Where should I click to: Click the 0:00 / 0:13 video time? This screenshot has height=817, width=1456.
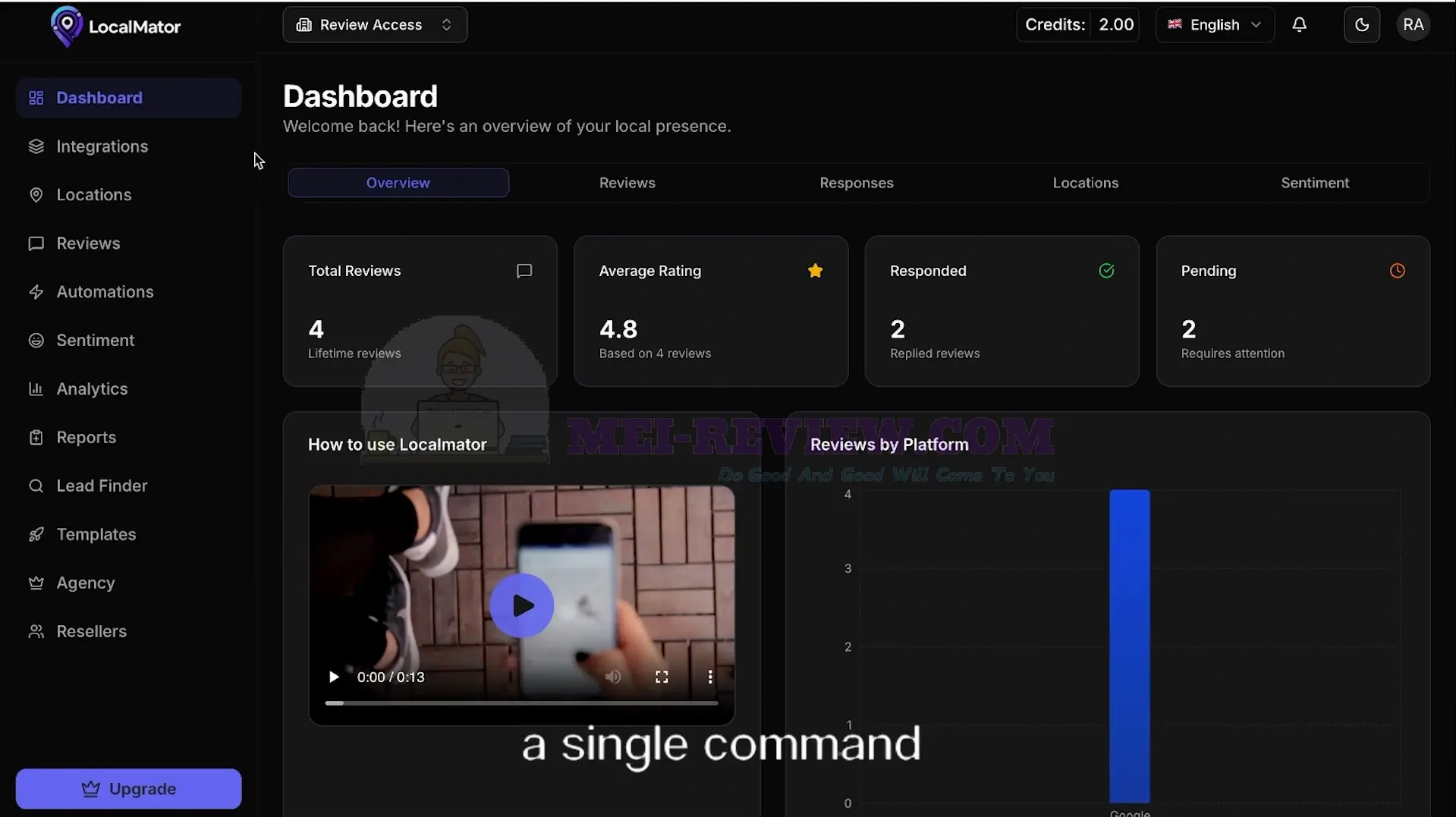(x=390, y=677)
